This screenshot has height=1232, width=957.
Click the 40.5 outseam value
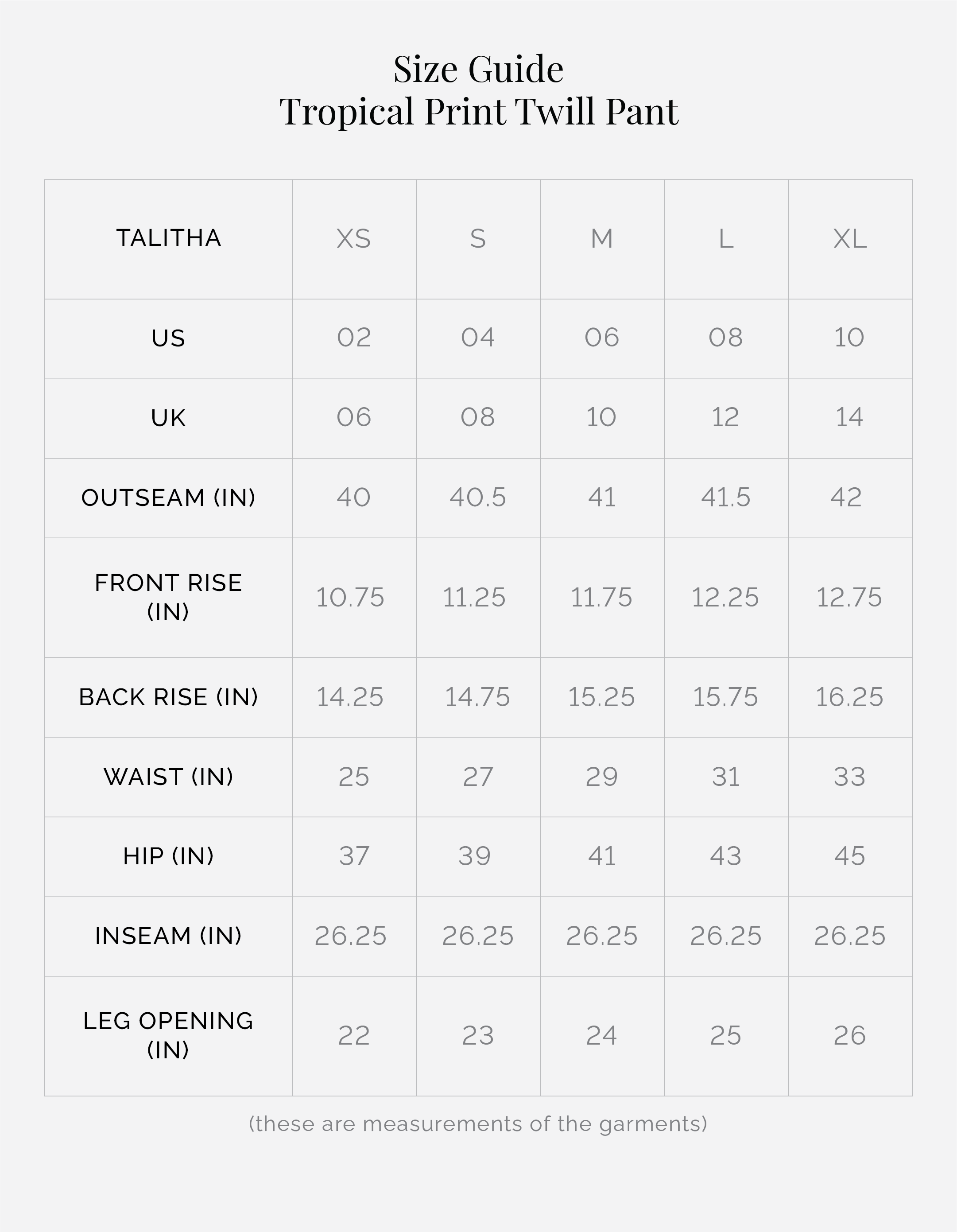[478, 497]
